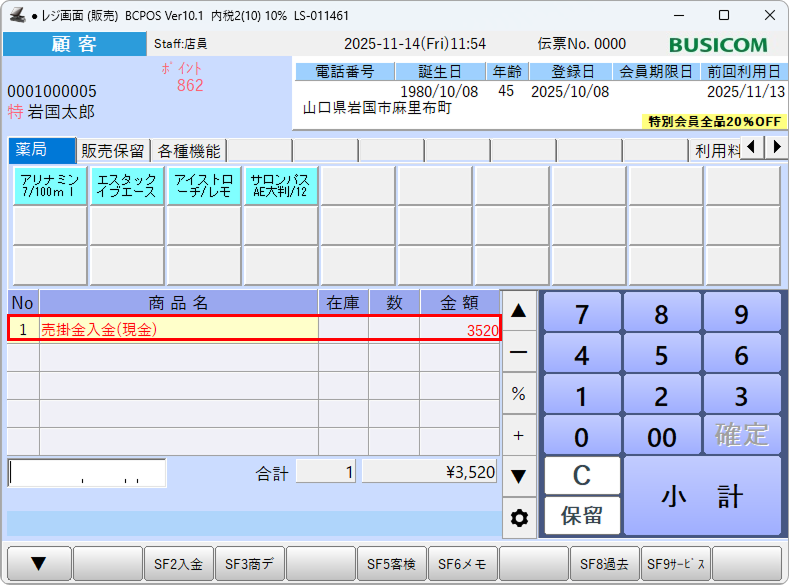Click the percent discount button
This screenshot has width=789, height=585.
[x=518, y=394]
